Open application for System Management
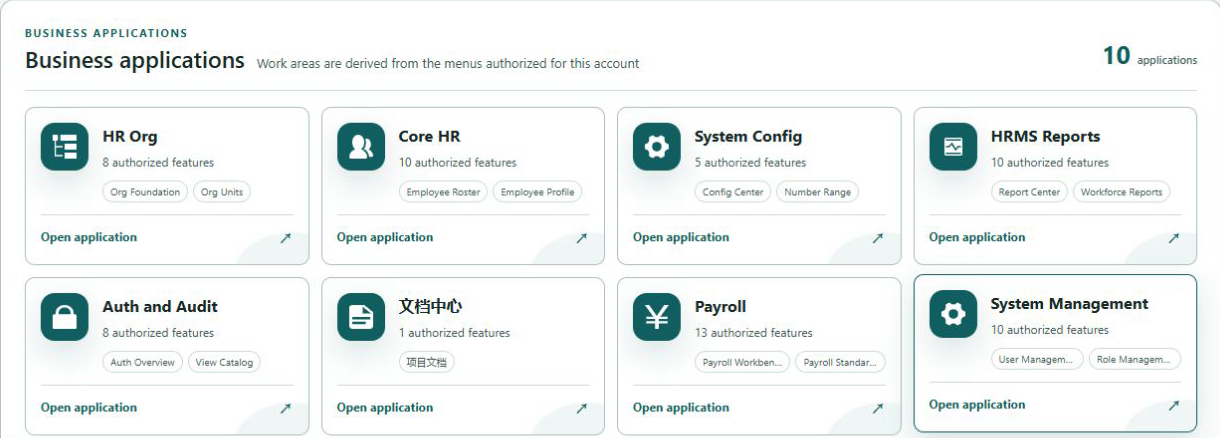1220x438 pixels. [x=977, y=404]
